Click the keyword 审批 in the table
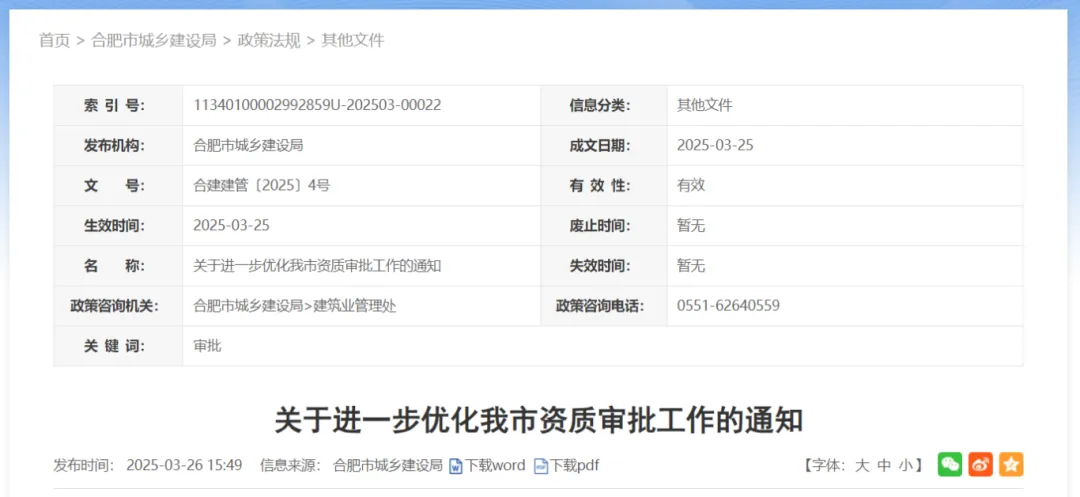This screenshot has height=497, width=1080. 207,346
